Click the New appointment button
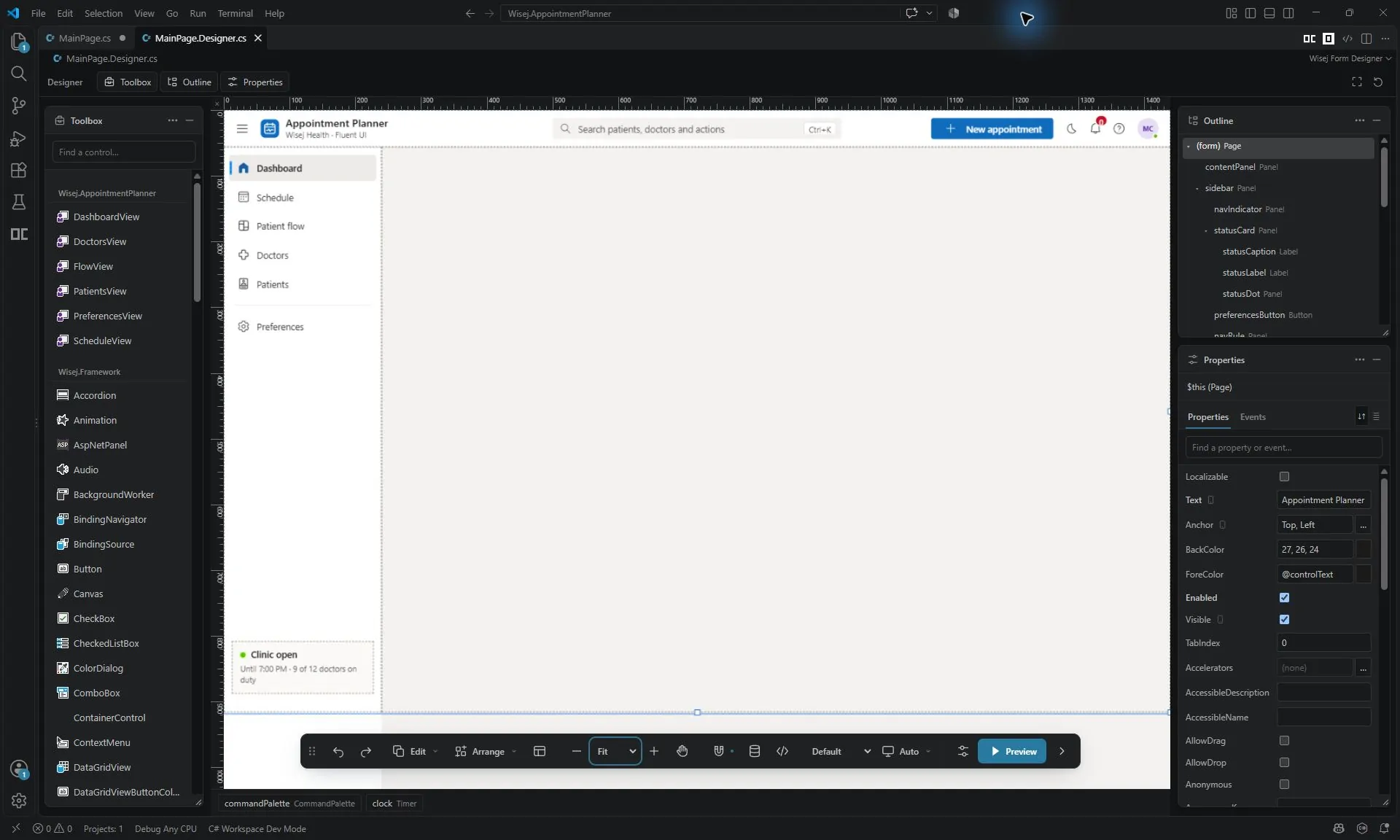The height and width of the screenshot is (840, 1400). pos(992,129)
